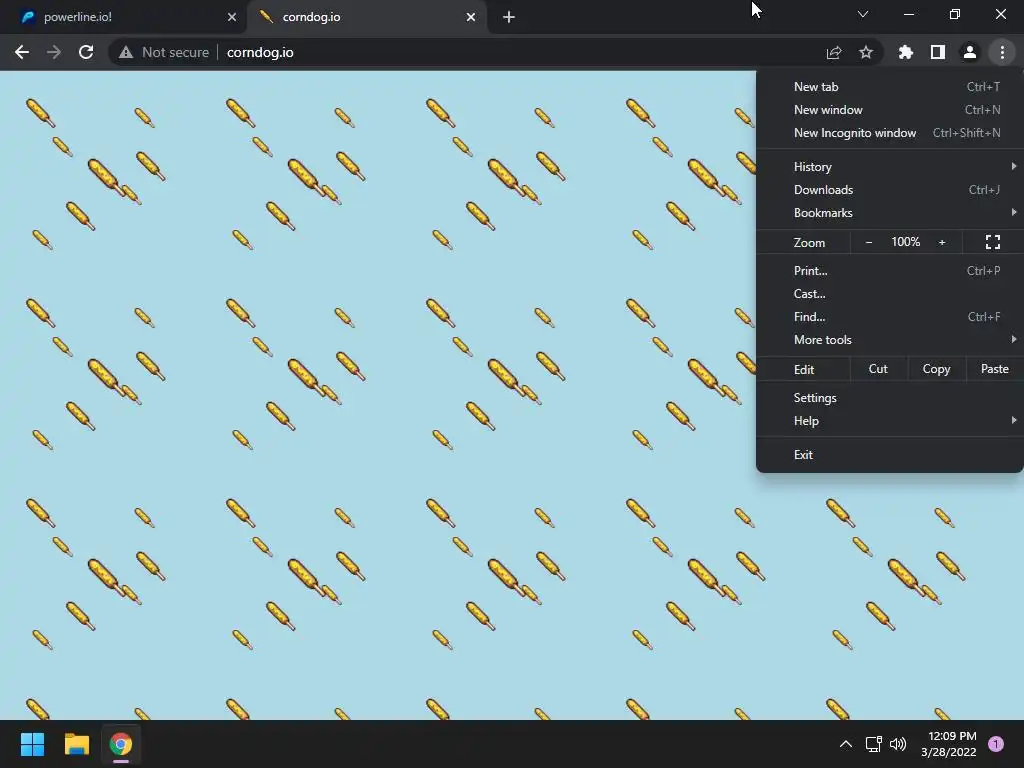Click the forward navigation arrow

coord(54,52)
